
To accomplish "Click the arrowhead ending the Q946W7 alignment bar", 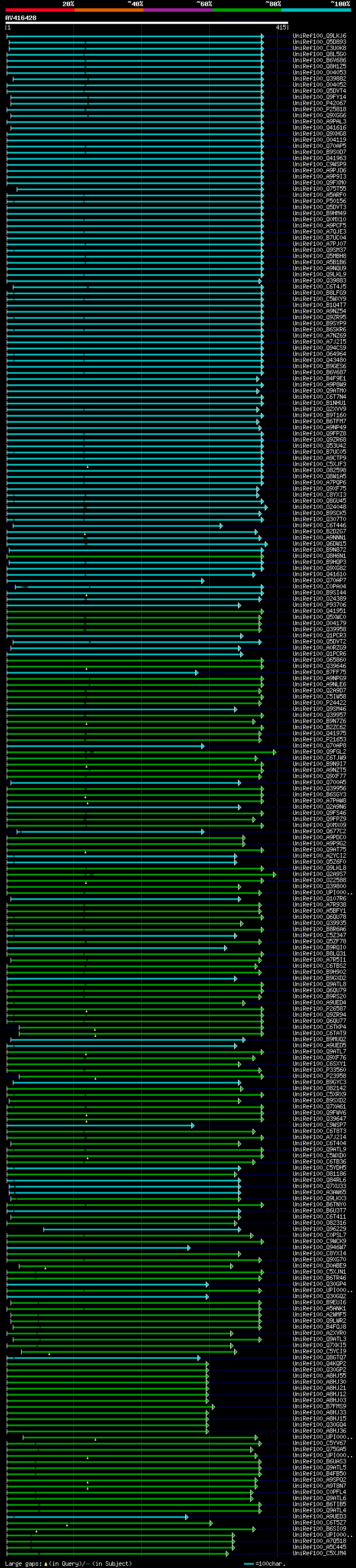I will [x=189, y=1247].
